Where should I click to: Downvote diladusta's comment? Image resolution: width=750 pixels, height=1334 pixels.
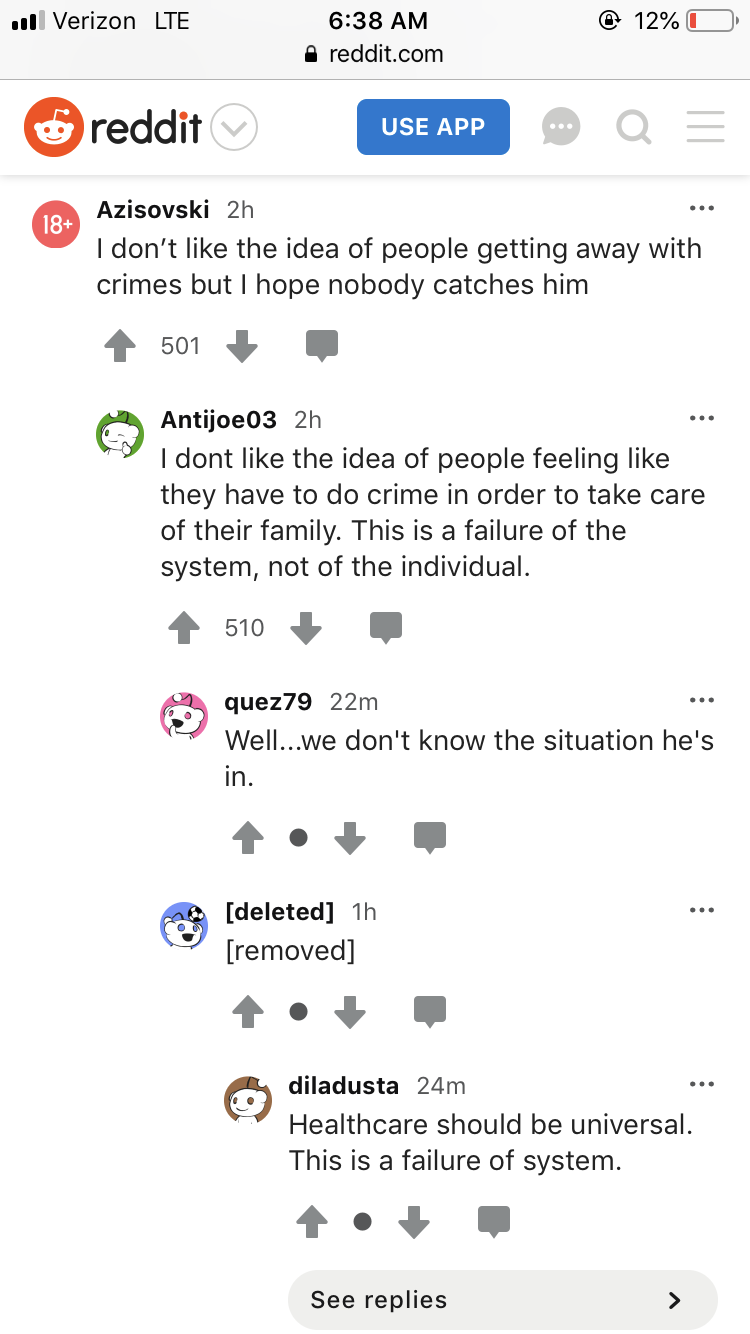click(x=414, y=1222)
